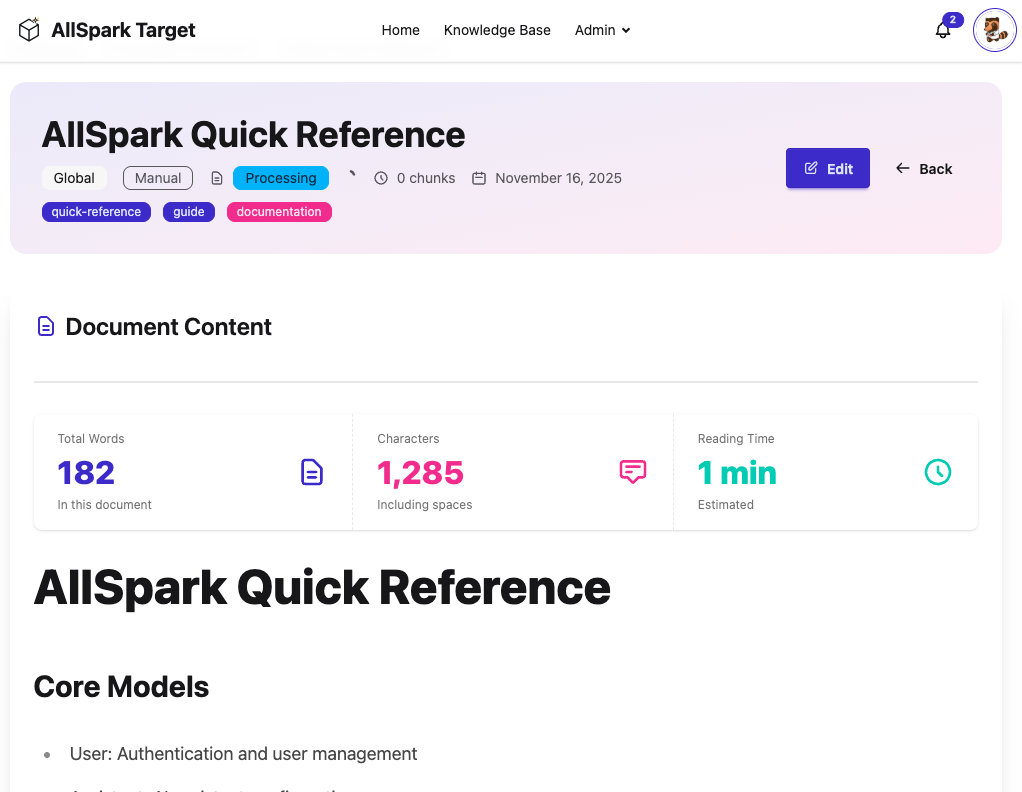This screenshot has width=1022, height=792.
Task: Click the AllSpark cube logo icon
Action: 29,30
